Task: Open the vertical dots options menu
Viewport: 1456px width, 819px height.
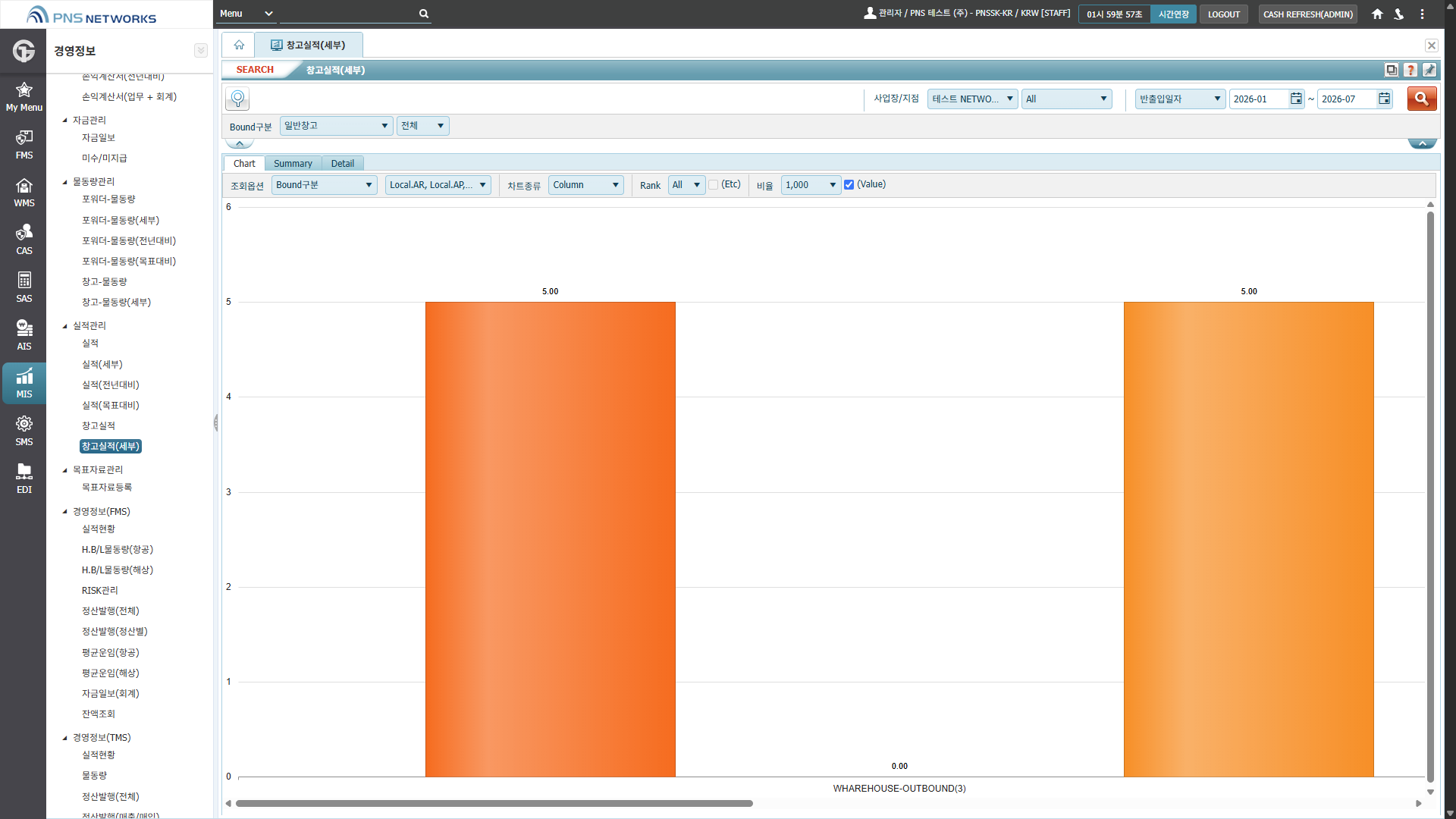Action: [x=1422, y=14]
